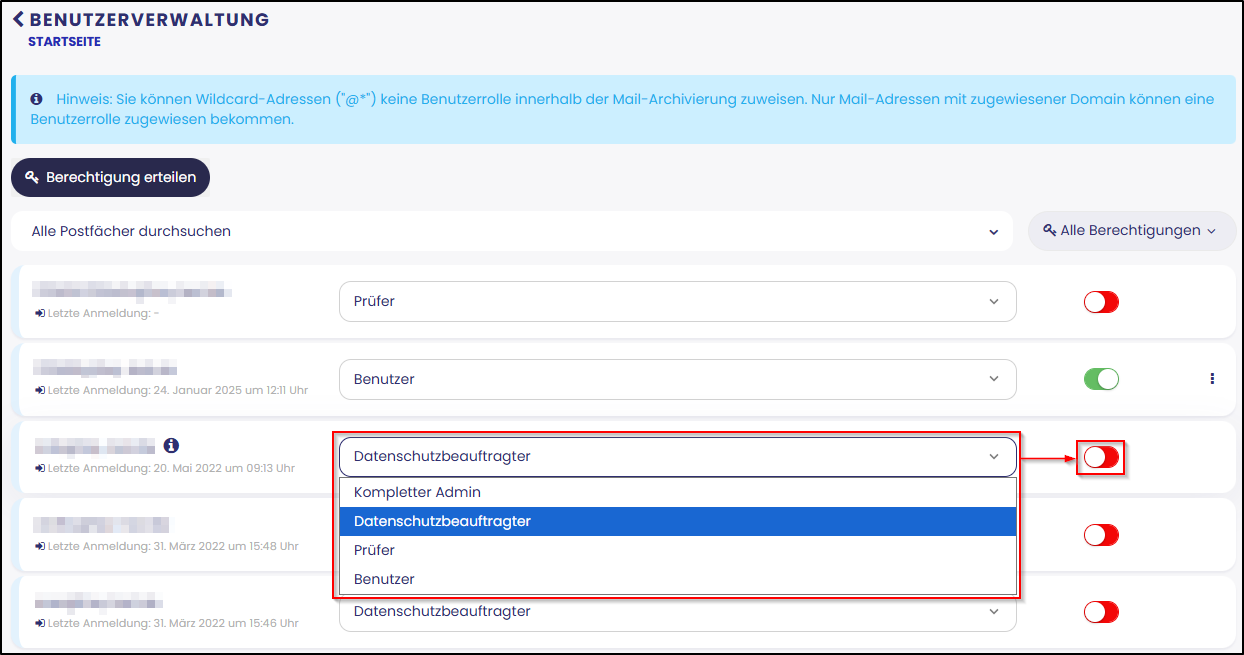Screen dimensions: 1244x655
Task: Choose highlighted Datenschutzbeauftragter option in list
Action: pyautogui.click(x=442, y=521)
